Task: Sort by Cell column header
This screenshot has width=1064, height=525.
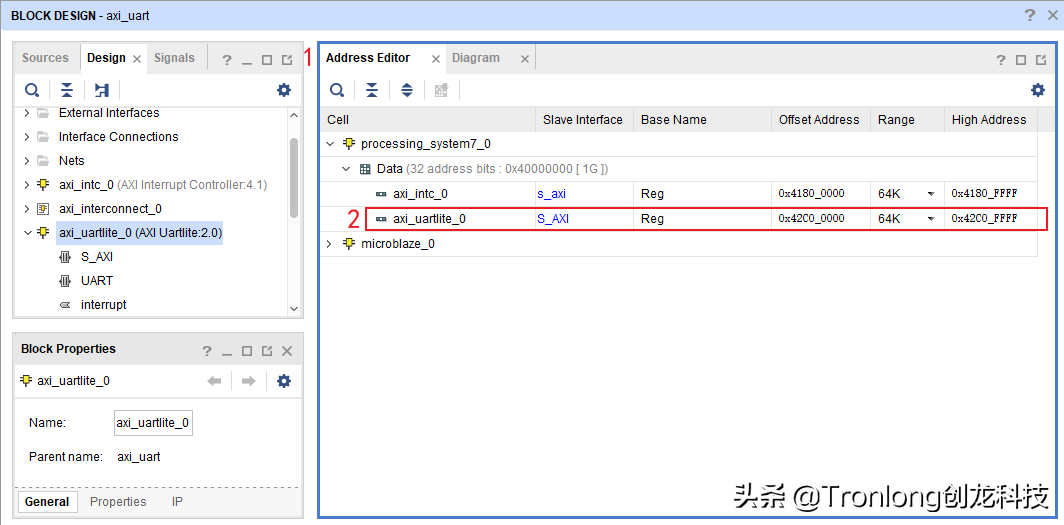Action: pos(428,119)
